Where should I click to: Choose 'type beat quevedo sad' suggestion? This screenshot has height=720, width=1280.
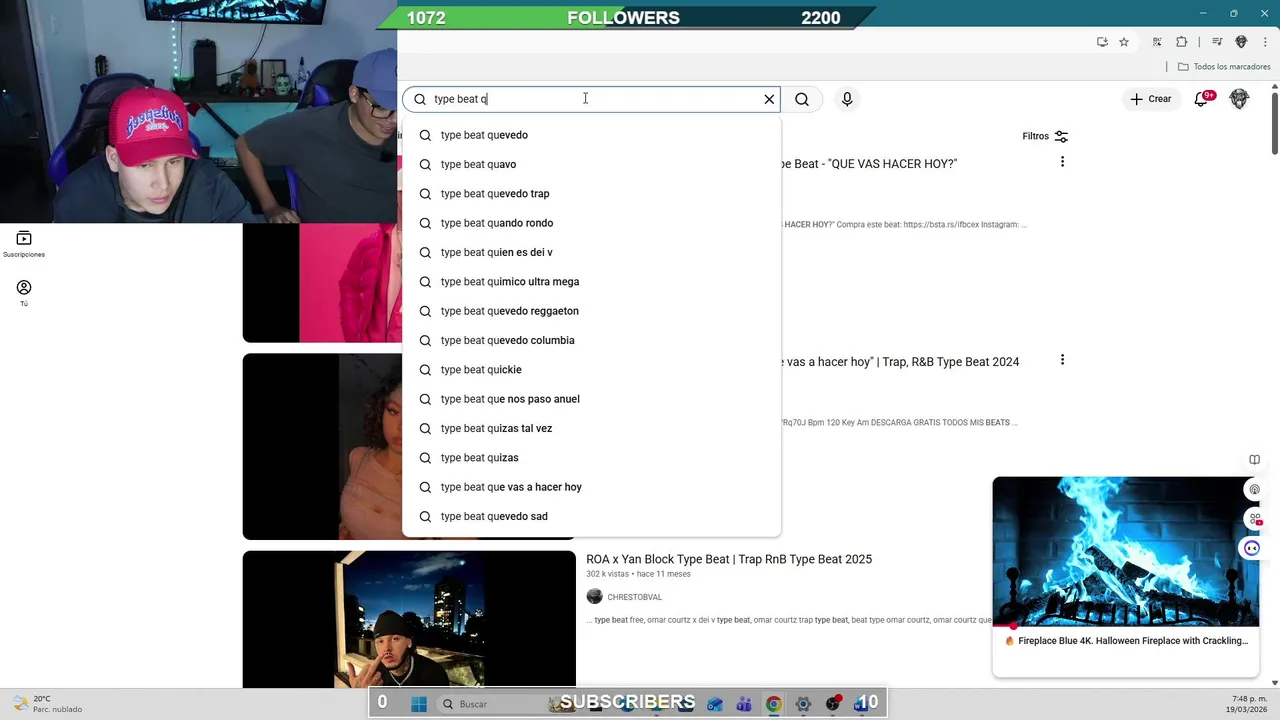tap(591, 516)
